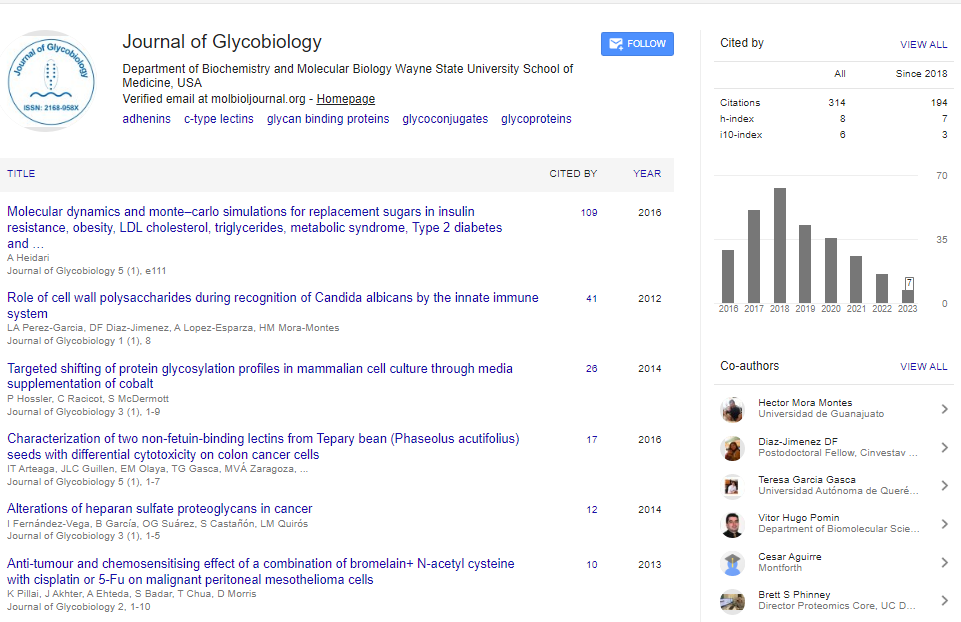961x622 pixels.
Task: Click Teresa Garcia Gasca avatar
Action: [733, 485]
